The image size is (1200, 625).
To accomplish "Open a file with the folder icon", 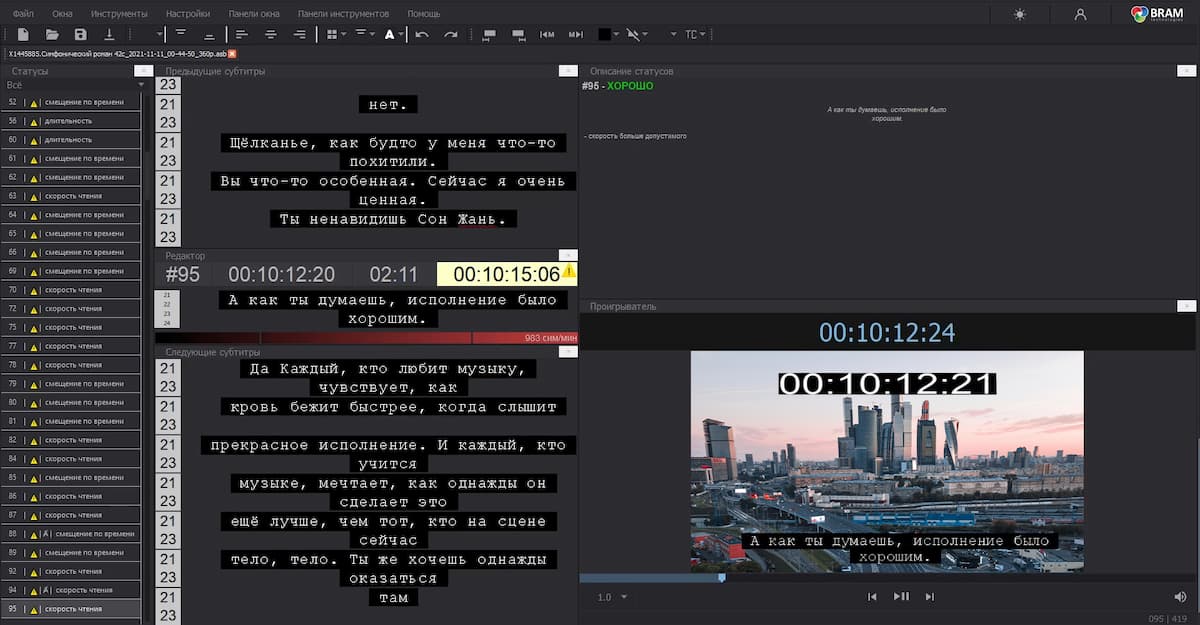I will coord(52,34).
